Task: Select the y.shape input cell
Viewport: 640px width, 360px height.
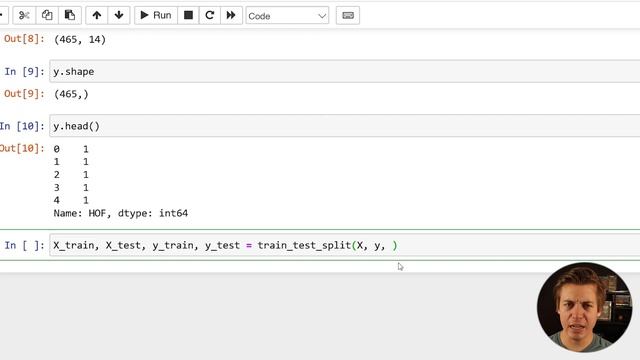Action: 344,71
